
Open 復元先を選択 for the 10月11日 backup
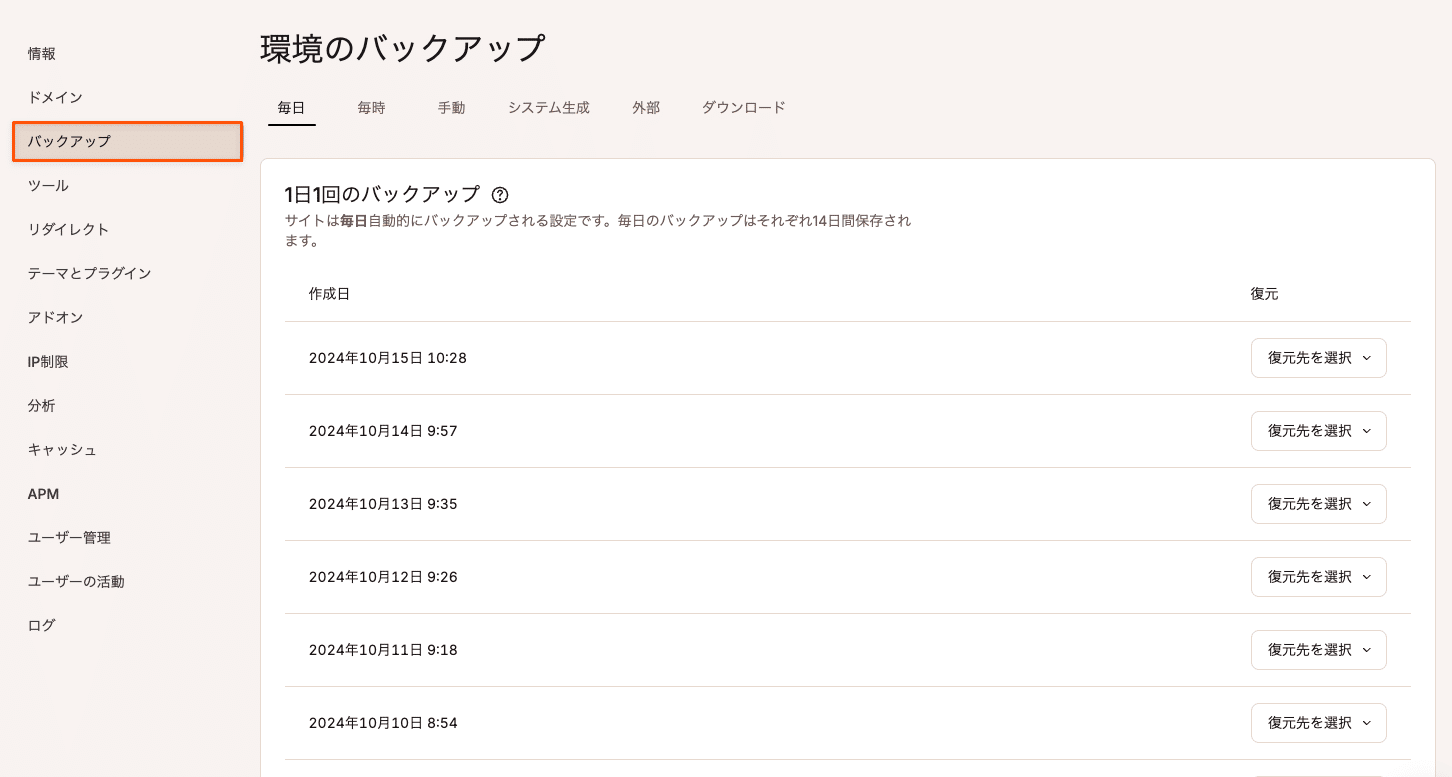1318,649
